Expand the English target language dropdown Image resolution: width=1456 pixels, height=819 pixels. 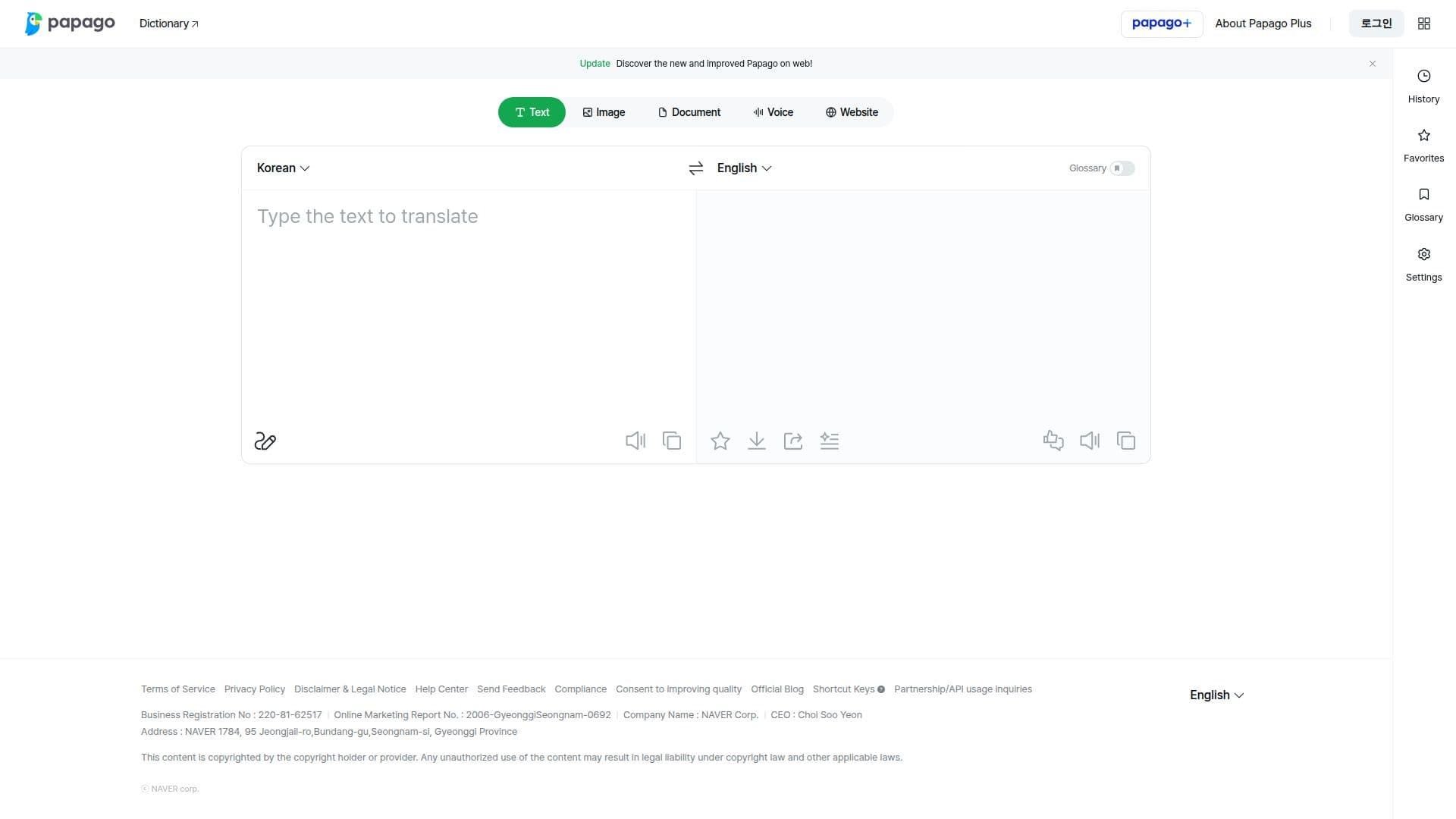tap(744, 168)
